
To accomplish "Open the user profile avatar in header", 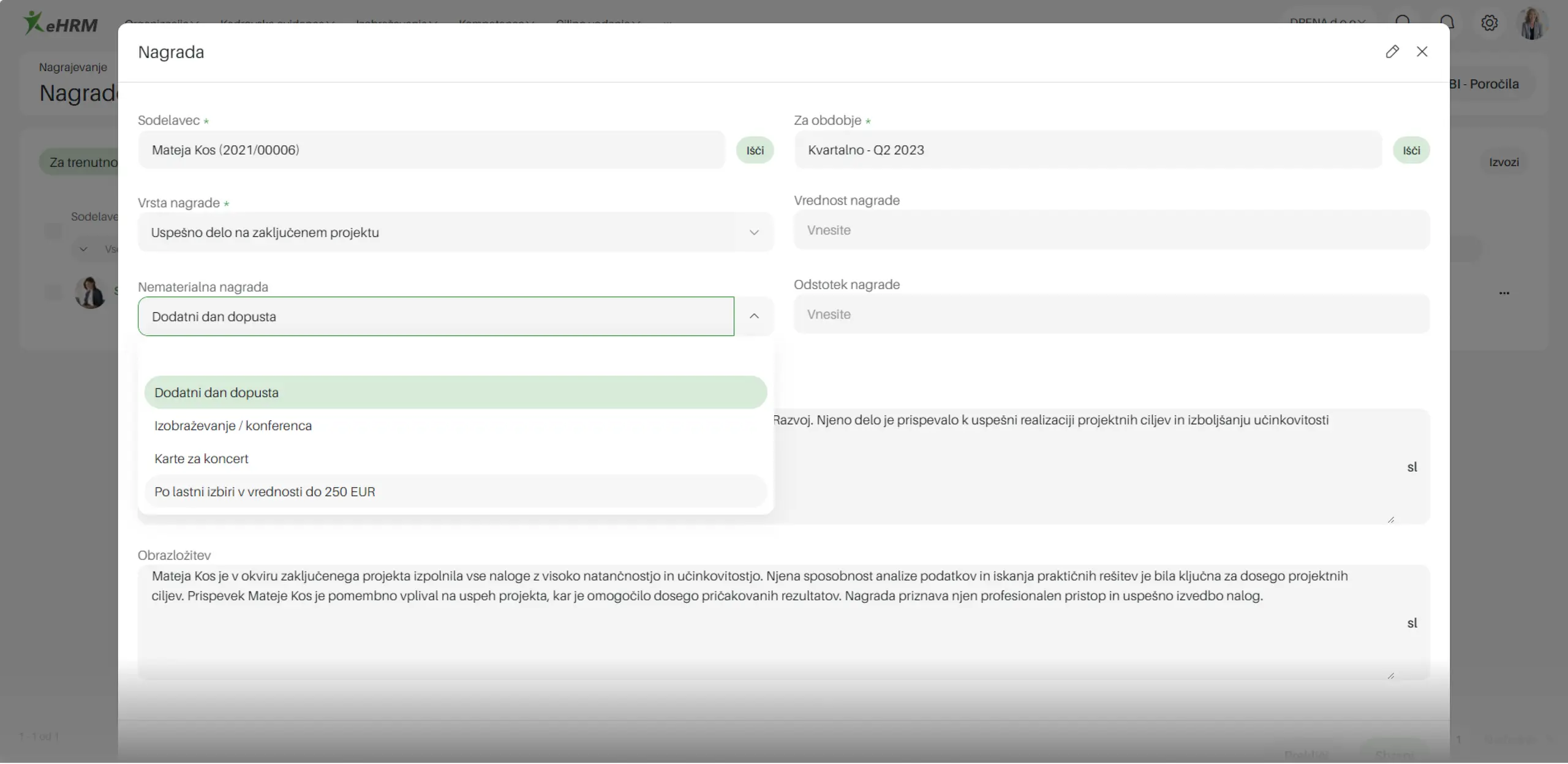I will [x=1532, y=25].
